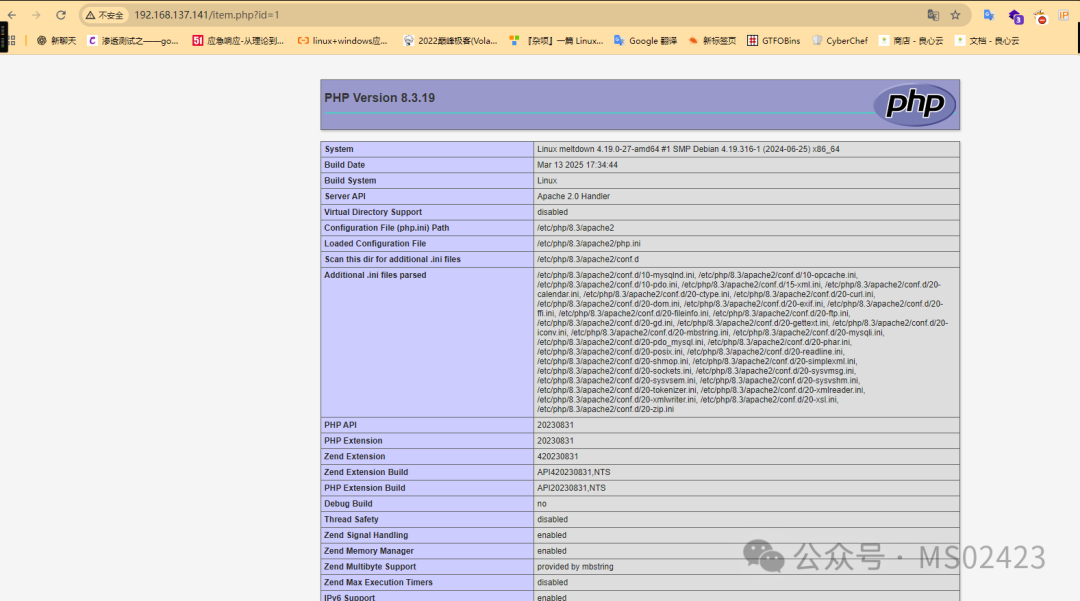This screenshot has width=1080, height=601.
Task: Click the blue translator extension icon
Action: 989,15
